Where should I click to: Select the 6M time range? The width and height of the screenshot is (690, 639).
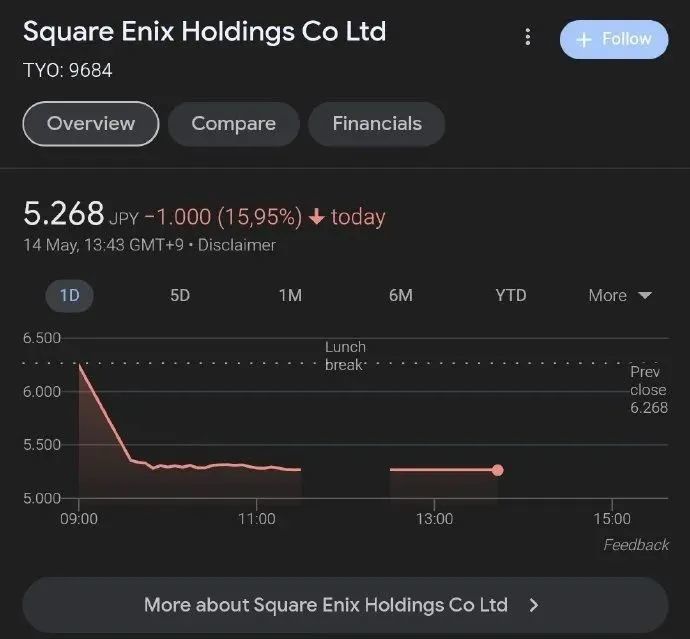(x=400, y=295)
